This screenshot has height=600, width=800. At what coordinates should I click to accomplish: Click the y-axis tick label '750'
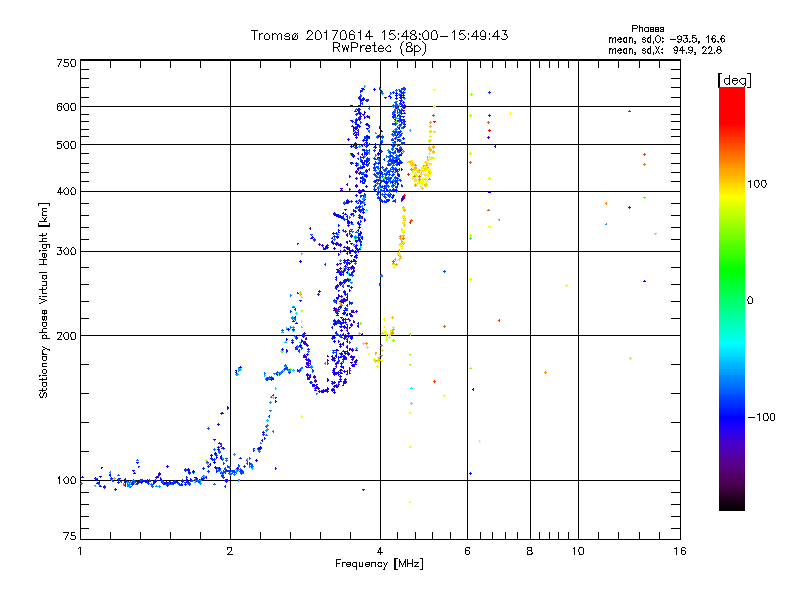(66, 63)
